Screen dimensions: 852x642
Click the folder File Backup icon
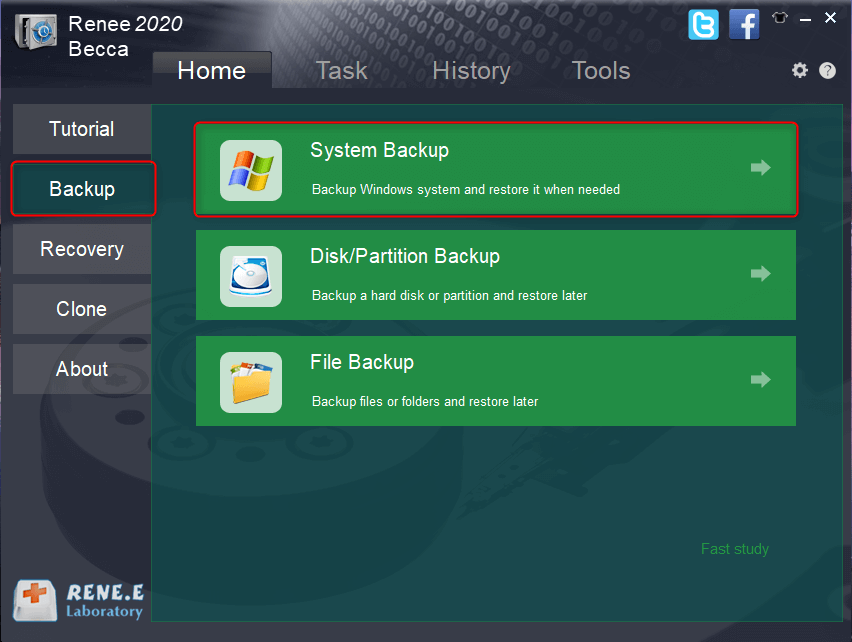pyautogui.click(x=250, y=382)
